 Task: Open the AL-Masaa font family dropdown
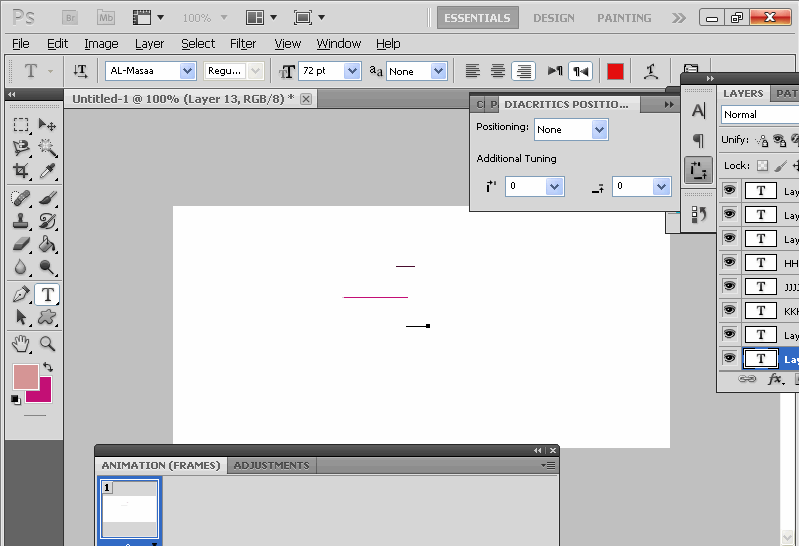click(x=188, y=71)
